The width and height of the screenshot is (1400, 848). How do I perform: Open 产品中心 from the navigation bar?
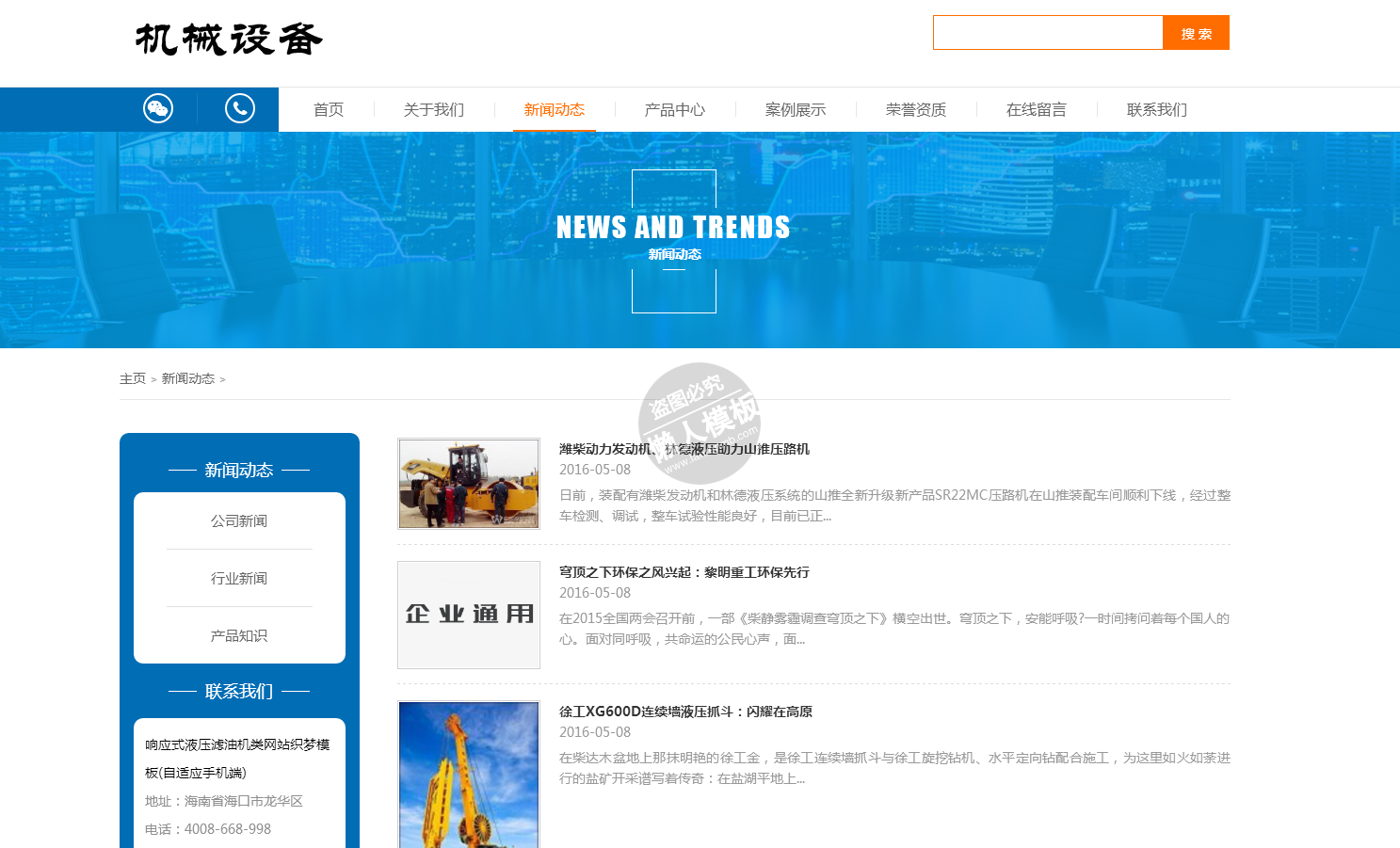[675, 110]
